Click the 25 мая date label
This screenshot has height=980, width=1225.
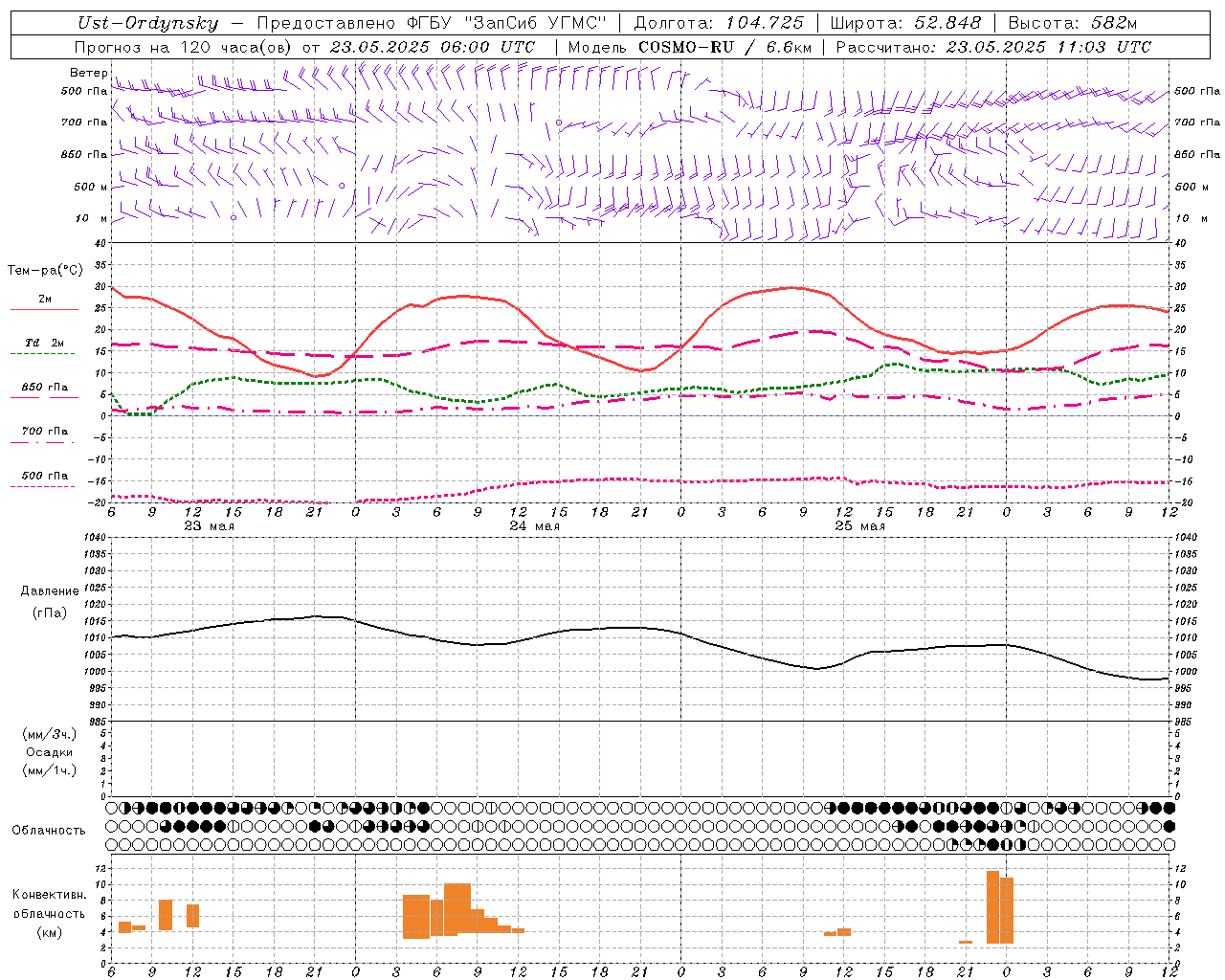[859, 526]
